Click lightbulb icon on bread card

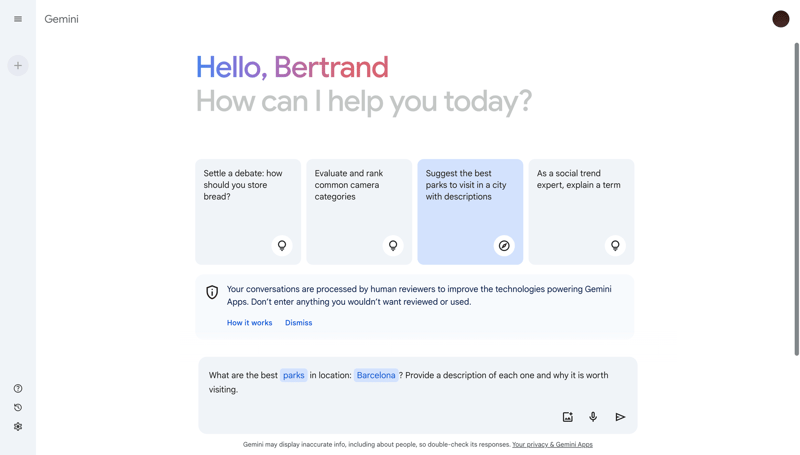coord(282,245)
